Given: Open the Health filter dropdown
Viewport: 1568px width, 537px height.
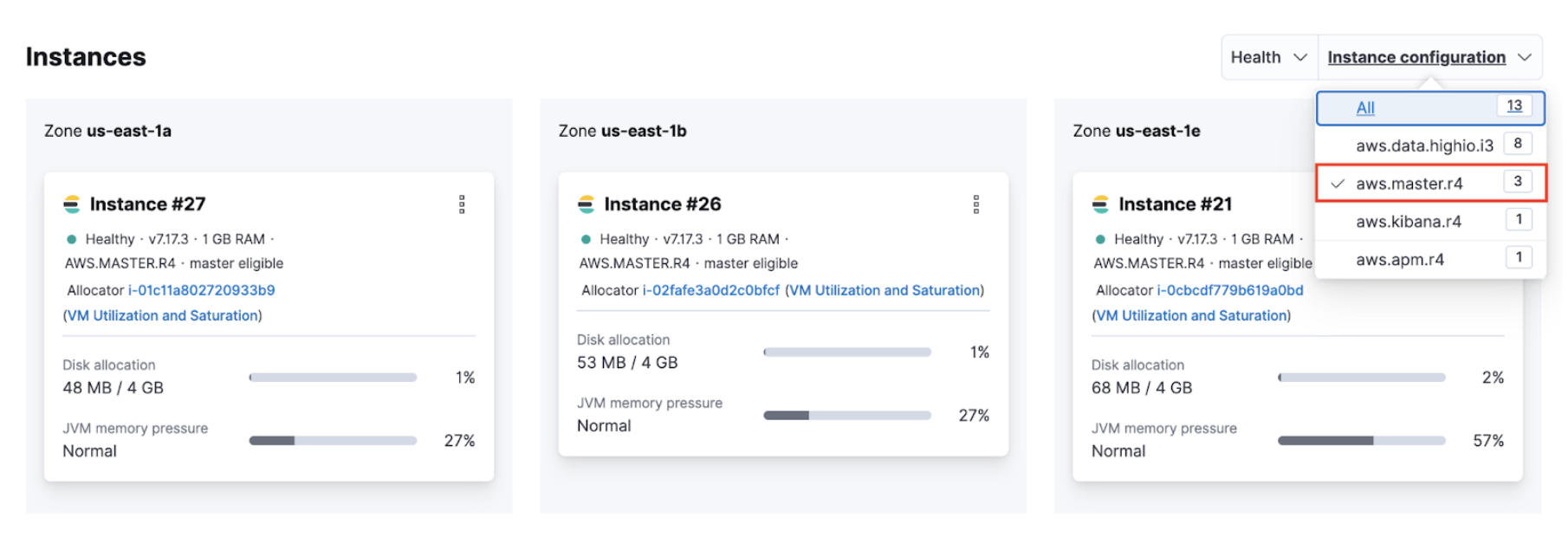Looking at the screenshot, I should tap(1267, 56).
